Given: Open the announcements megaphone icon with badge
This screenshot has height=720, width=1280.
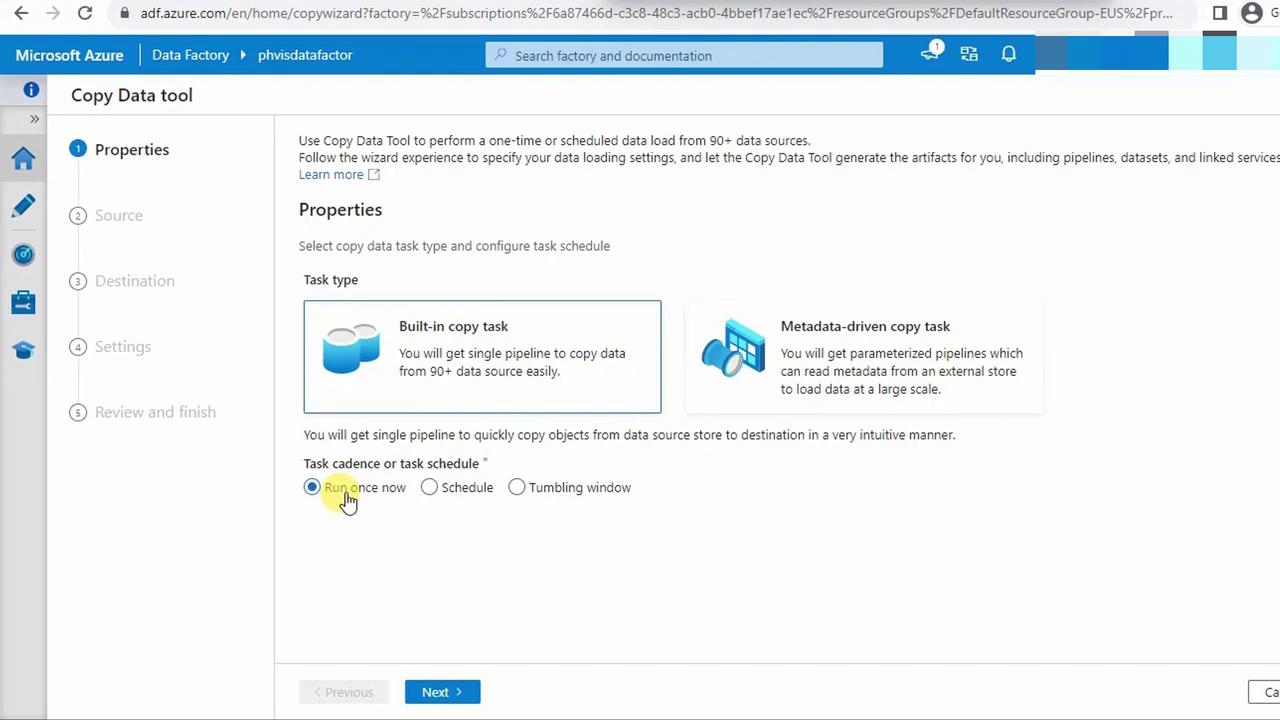Looking at the screenshot, I should 931,53.
